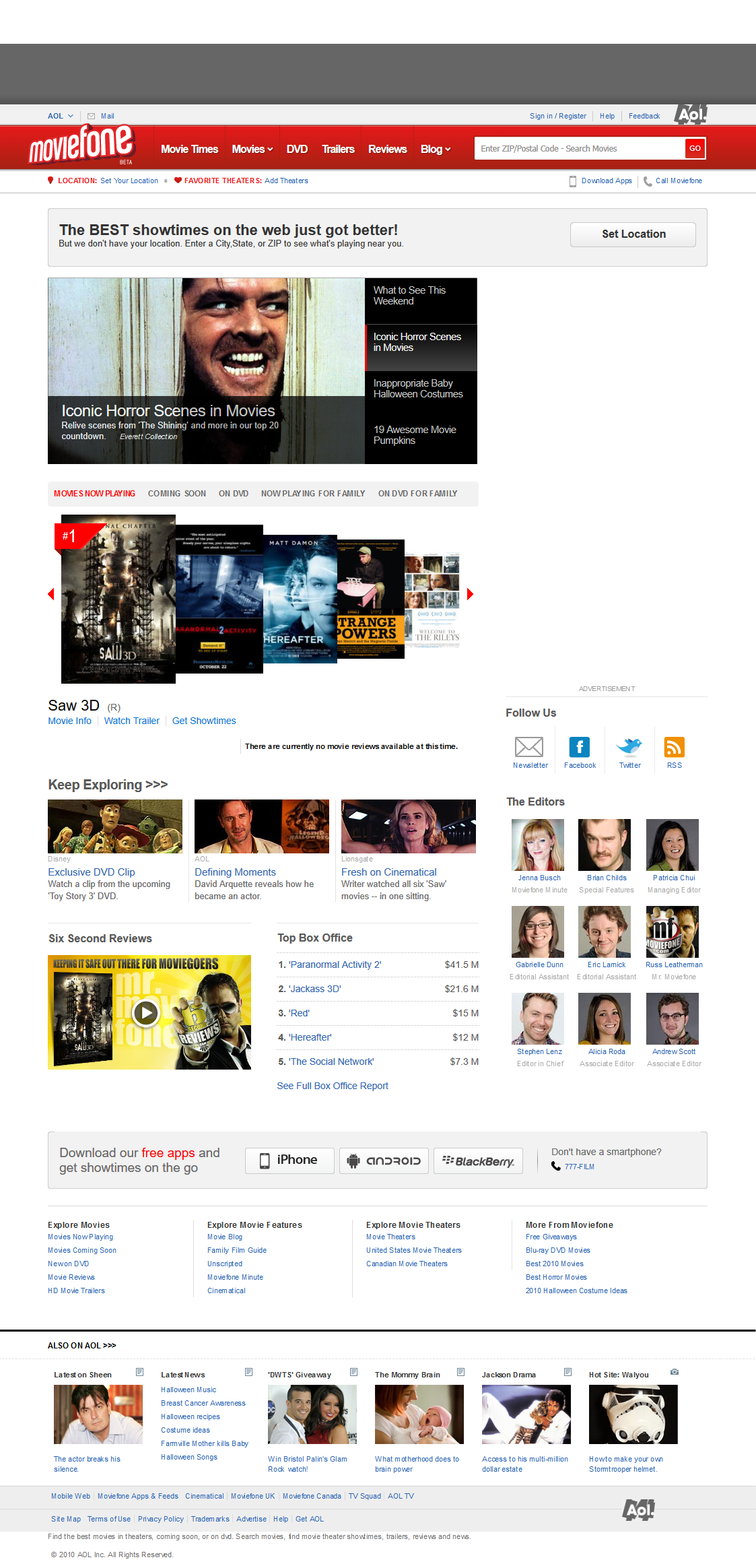
Task: Click the BlackBerry app button
Action: (x=478, y=1160)
